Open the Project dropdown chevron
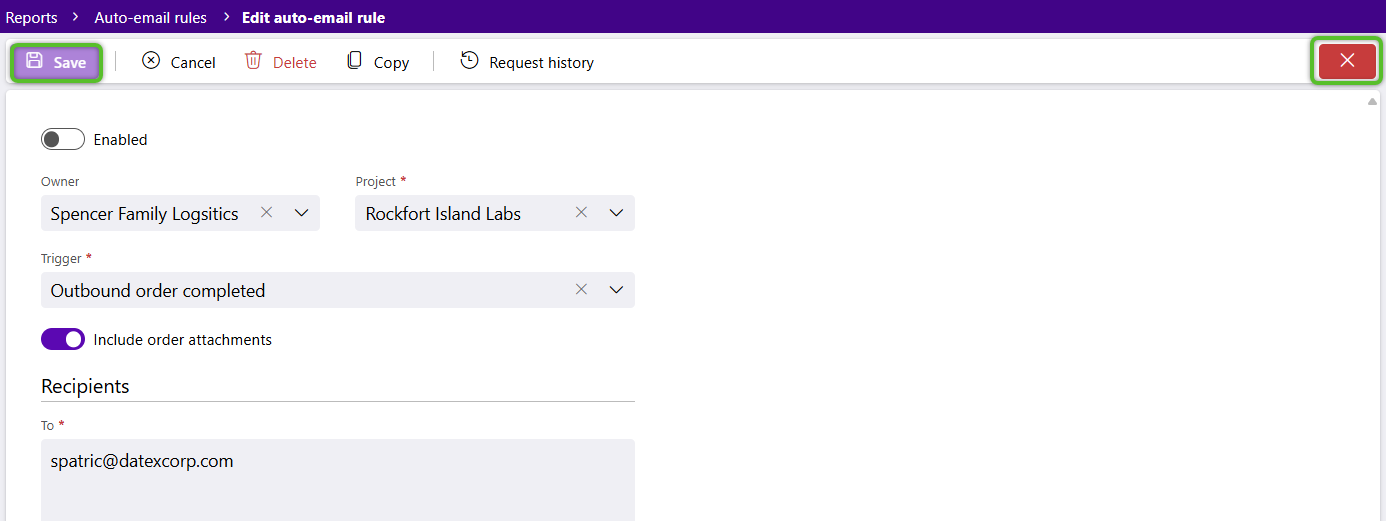The width and height of the screenshot is (1386, 521). point(616,213)
